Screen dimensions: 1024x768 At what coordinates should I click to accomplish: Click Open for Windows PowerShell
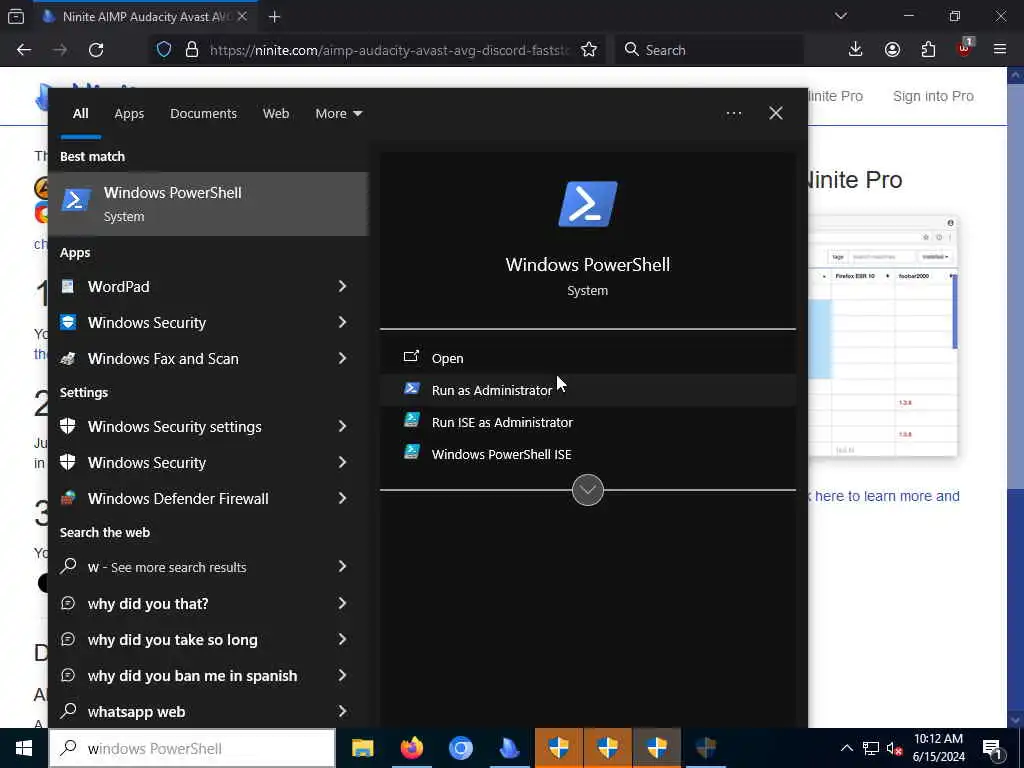click(x=588, y=358)
